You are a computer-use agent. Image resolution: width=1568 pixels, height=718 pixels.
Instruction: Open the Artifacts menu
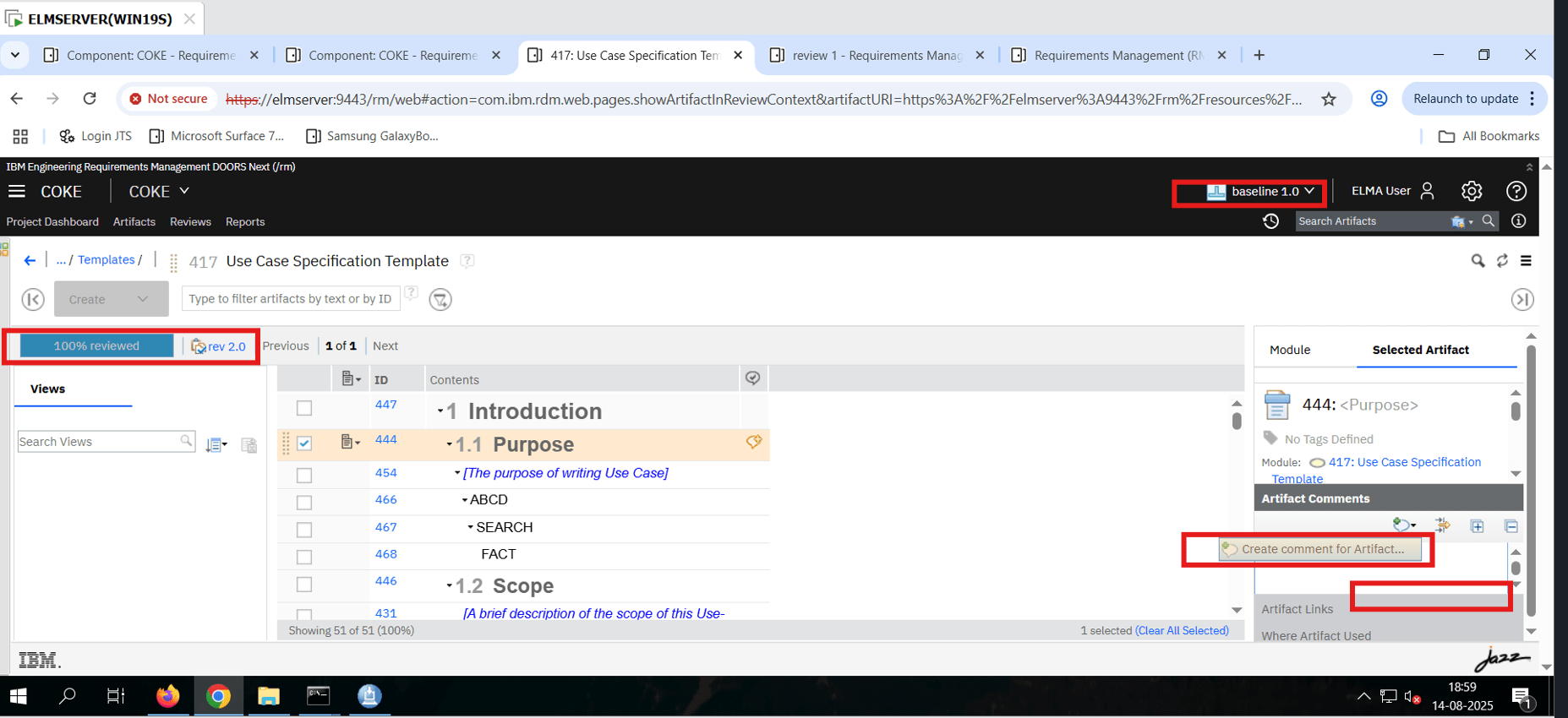coord(134,222)
